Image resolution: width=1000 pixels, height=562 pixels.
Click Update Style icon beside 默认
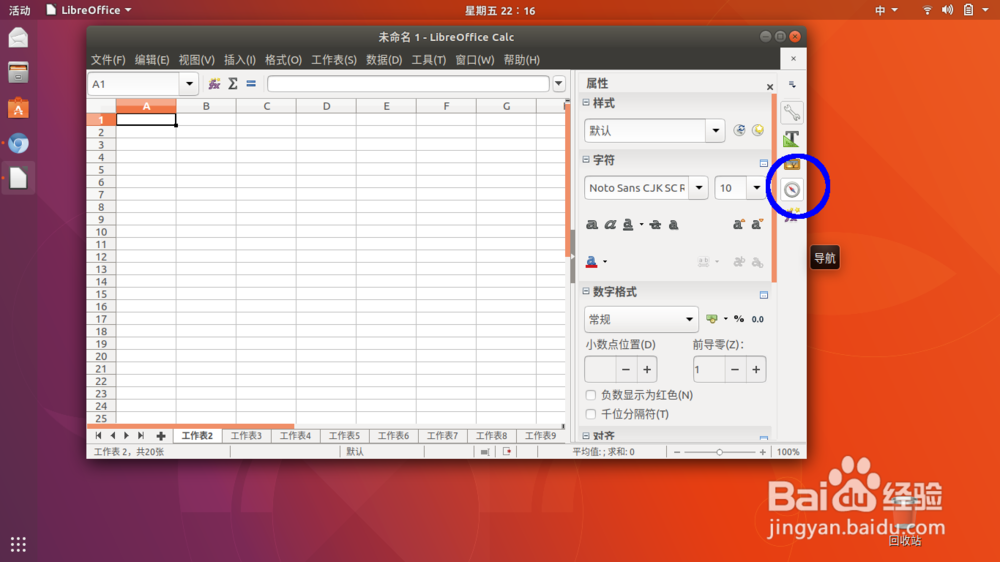coord(739,130)
